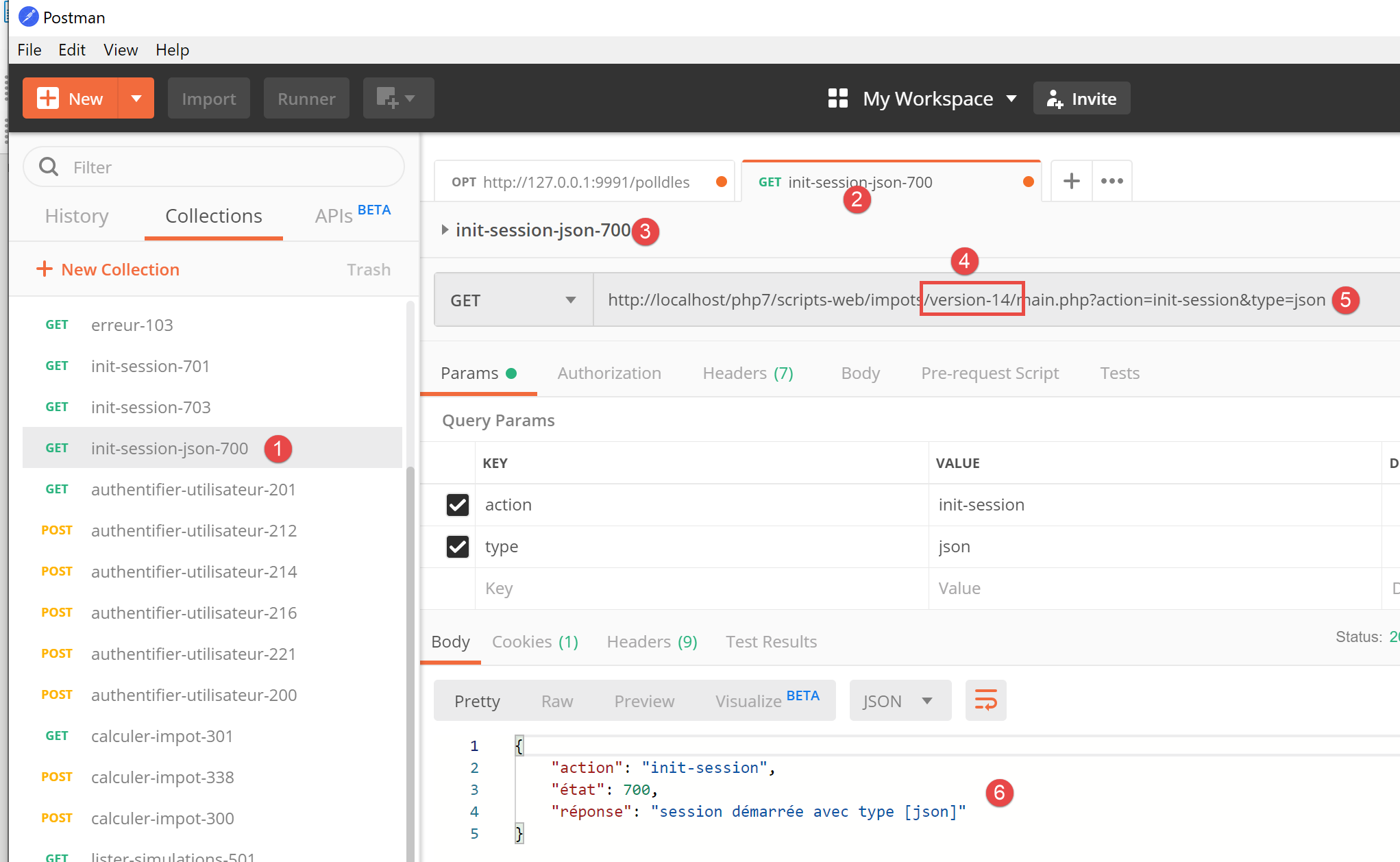
Task: Click the Postman logo icon
Action: point(28,17)
